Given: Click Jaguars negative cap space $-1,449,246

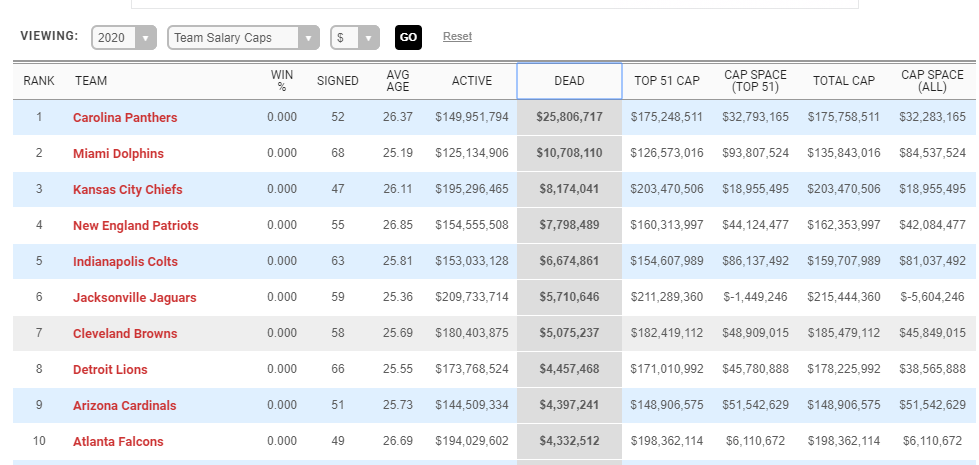Looking at the screenshot, I should click(x=755, y=297).
